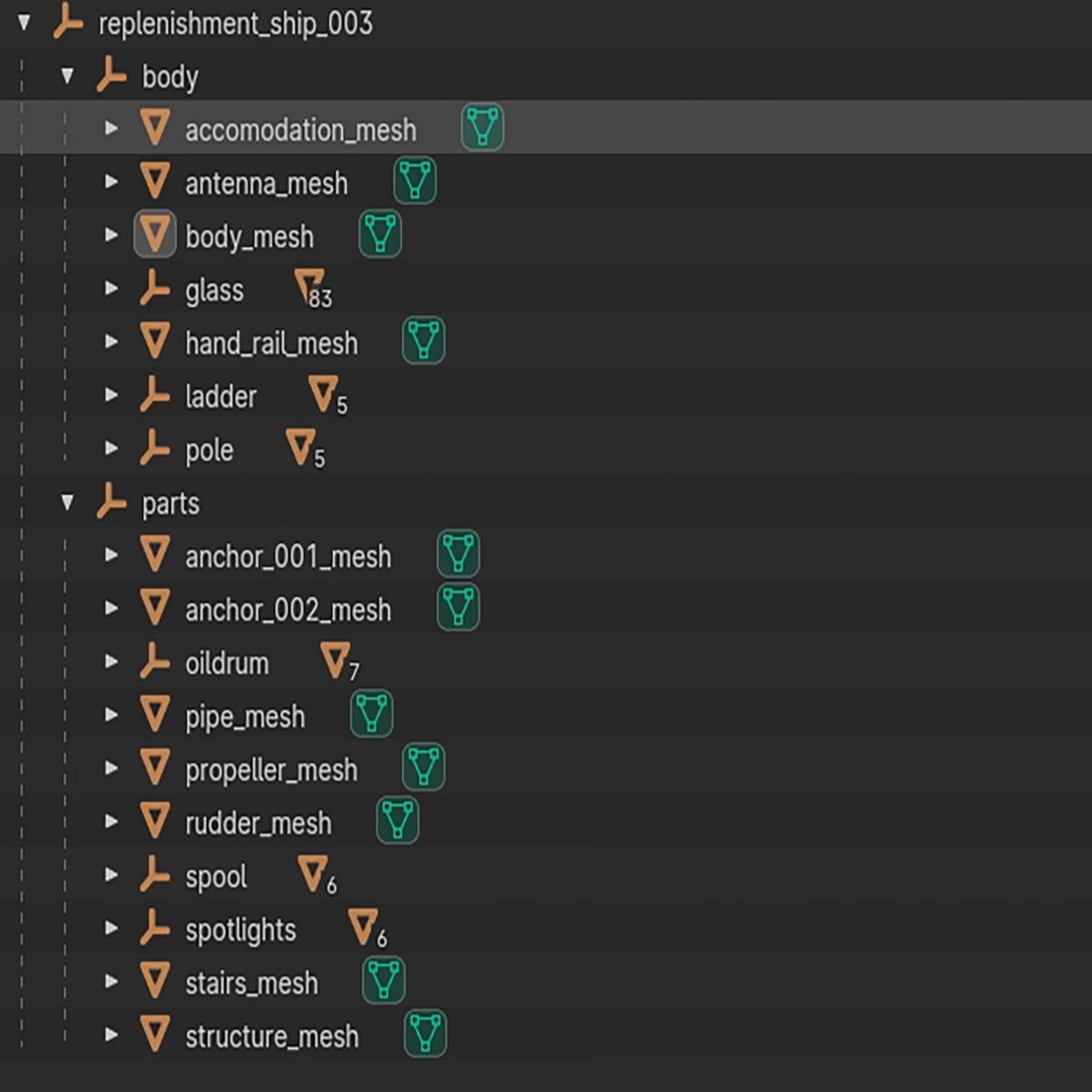Click the green mesh data icon beside accomodation_mesh

coord(482,127)
